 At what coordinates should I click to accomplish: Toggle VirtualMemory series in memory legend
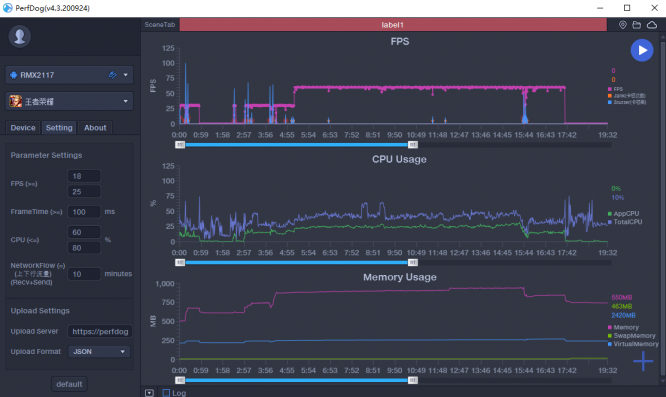click(x=633, y=344)
